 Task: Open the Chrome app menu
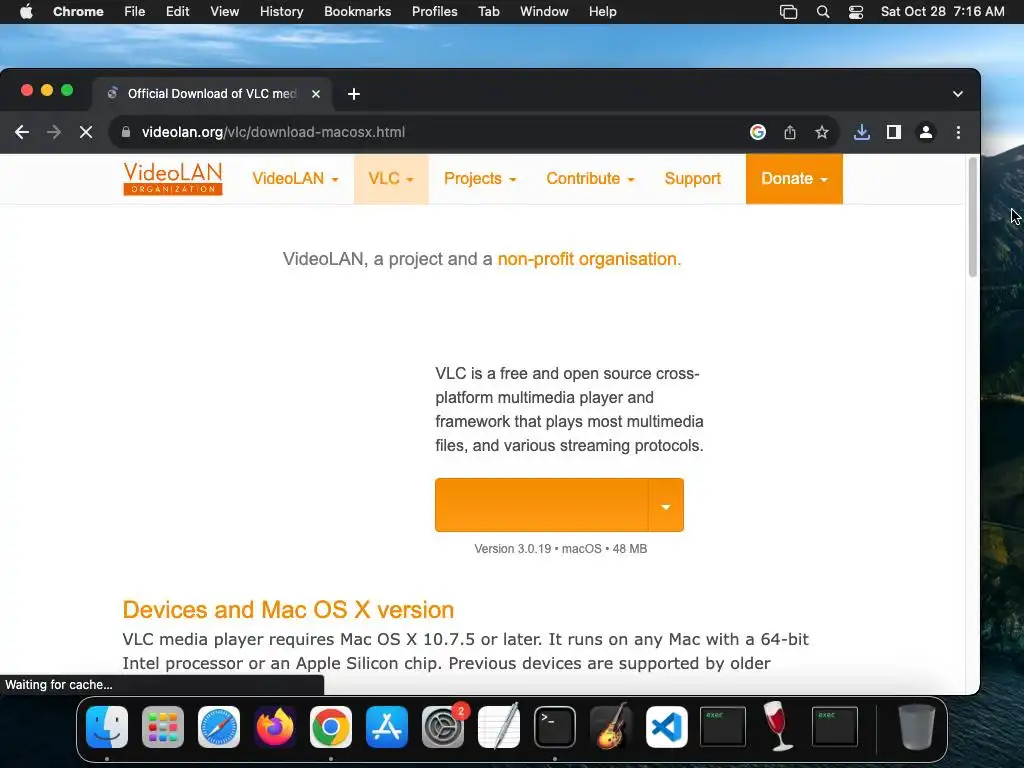(78, 12)
